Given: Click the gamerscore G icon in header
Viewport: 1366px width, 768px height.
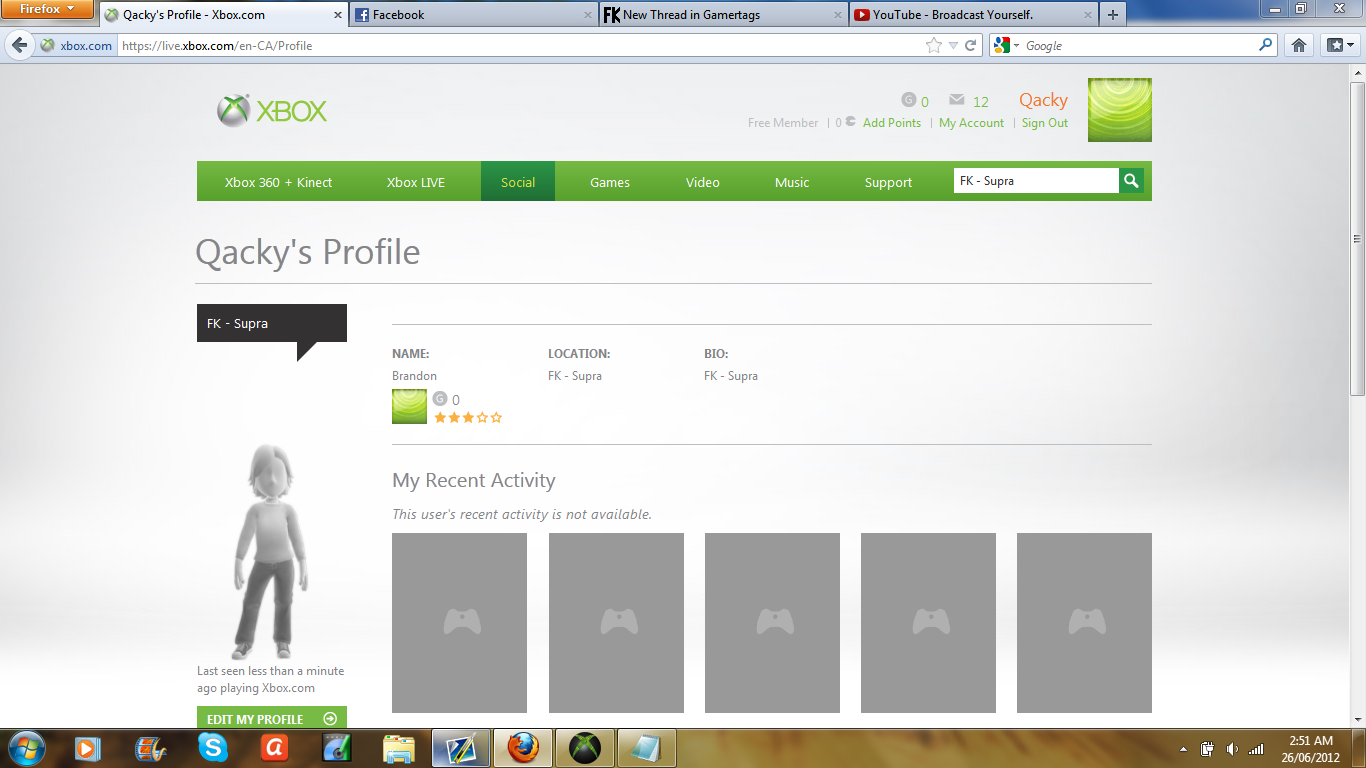Looking at the screenshot, I should click(x=909, y=100).
